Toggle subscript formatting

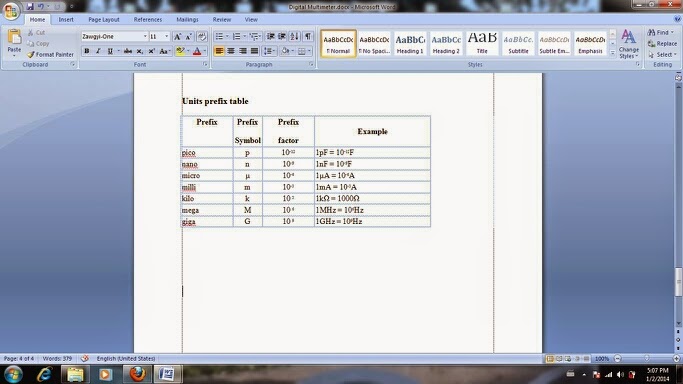(139, 51)
